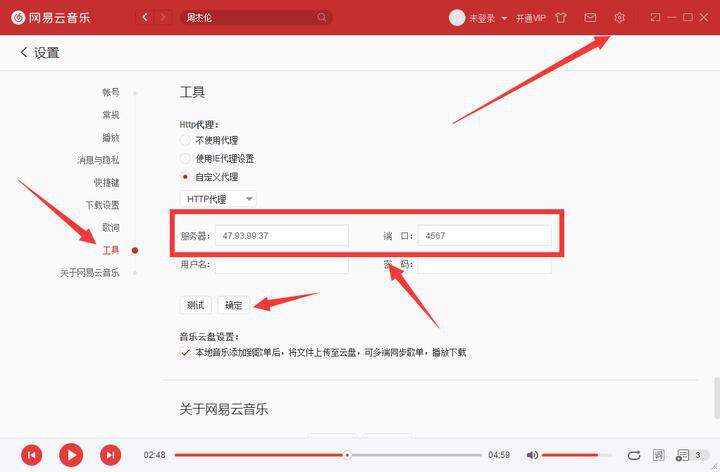
Task: Jump to 下载设置 section
Action: click(x=102, y=205)
